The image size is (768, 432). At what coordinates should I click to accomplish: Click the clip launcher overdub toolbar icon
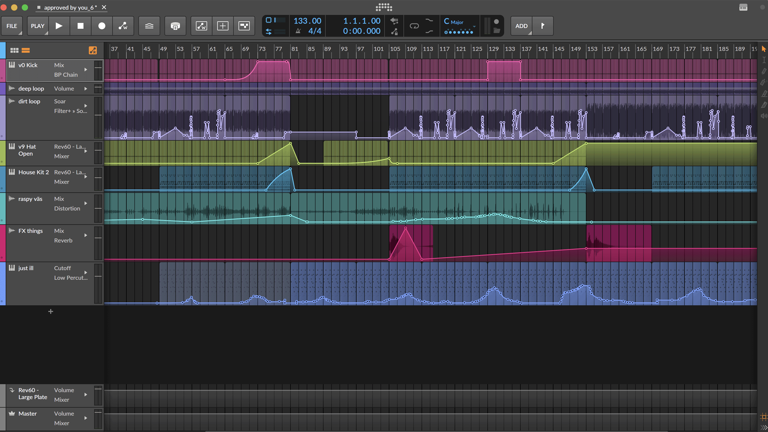pos(244,26)
